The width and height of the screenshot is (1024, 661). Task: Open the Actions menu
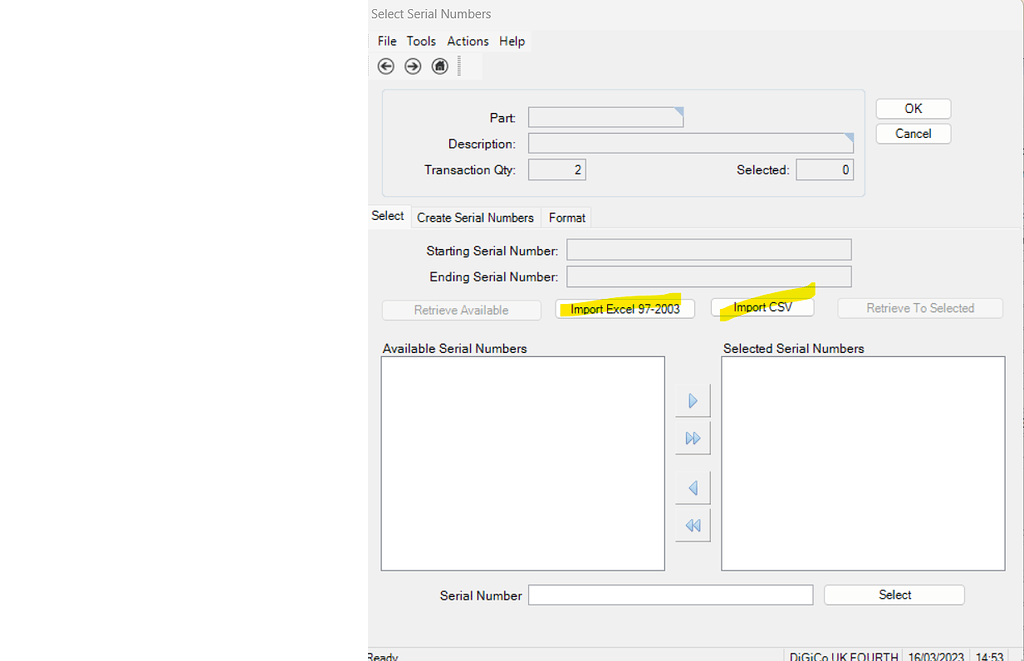click(467, 41)
